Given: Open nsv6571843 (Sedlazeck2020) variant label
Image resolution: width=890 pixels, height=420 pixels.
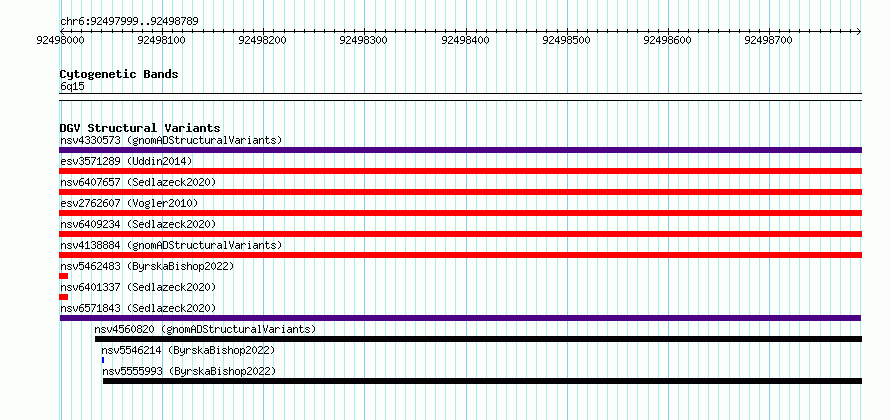Looking at the screenshot, I should click(x=138, y=308).
